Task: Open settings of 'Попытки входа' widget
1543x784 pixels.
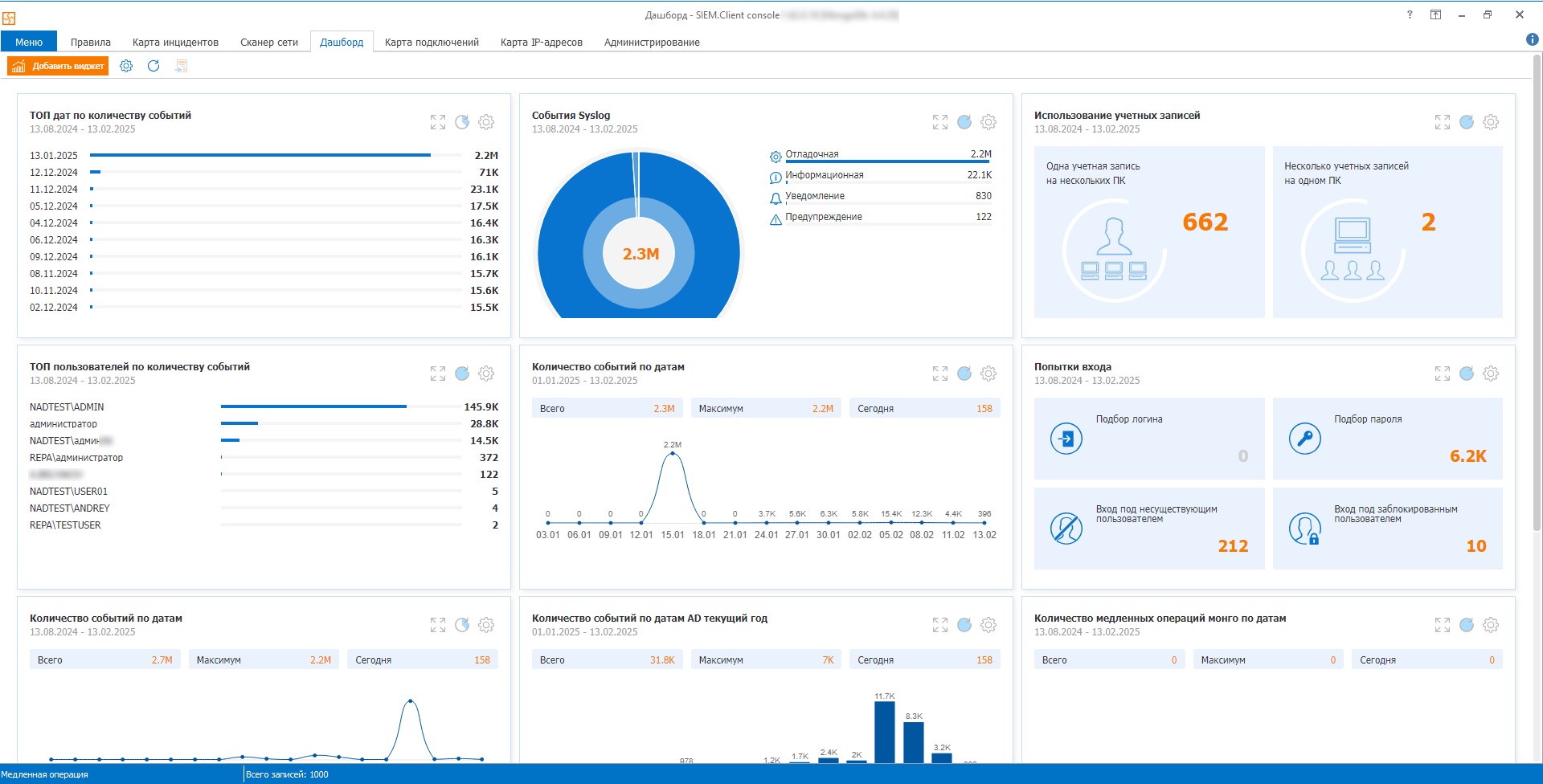Action: pos(1490,374)
